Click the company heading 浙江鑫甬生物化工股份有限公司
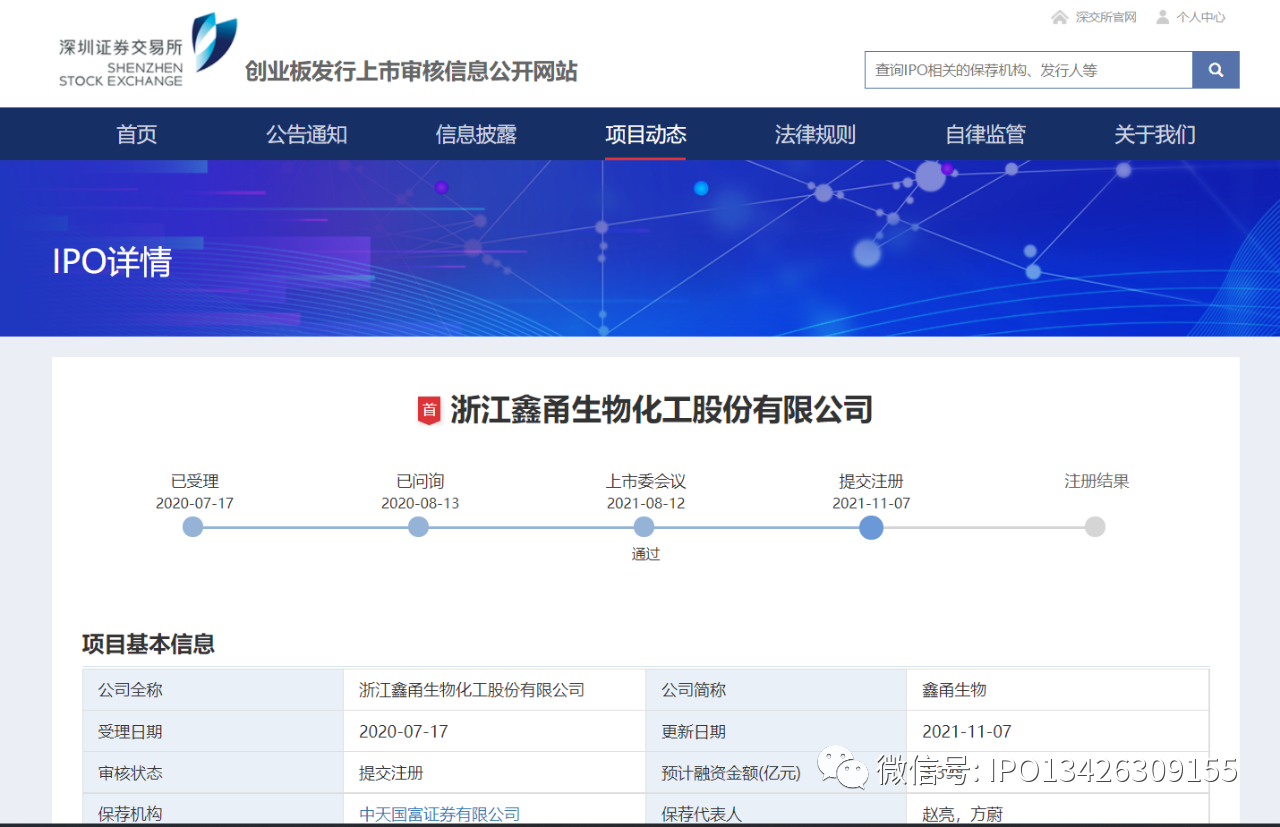Screen dimensions: 1280x827 click(x=662, y=410)
